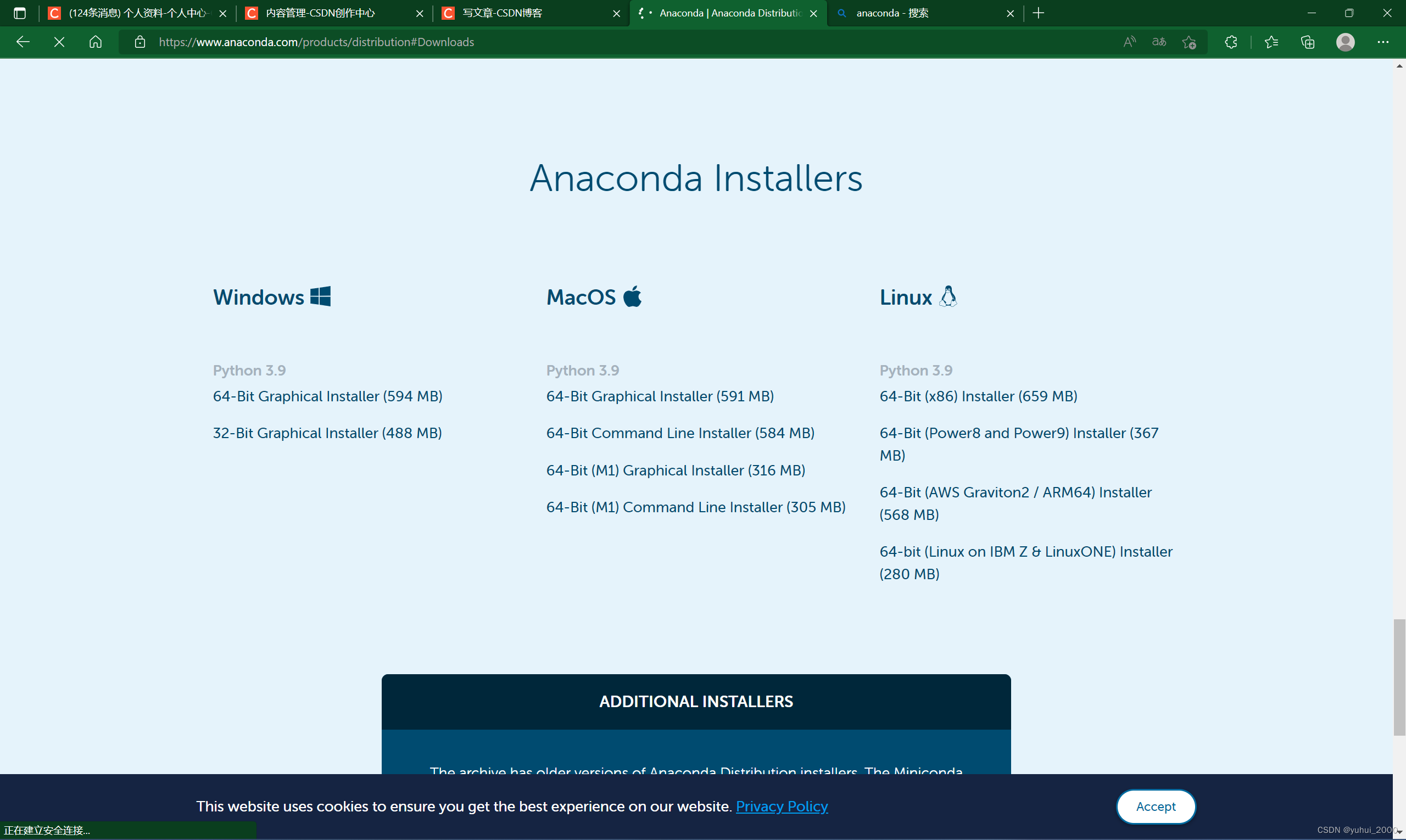Download AWS Graviton2 / ARM64 installer
The width and height of the screenshot is (1406, 840).
[x=1016, y=503]
